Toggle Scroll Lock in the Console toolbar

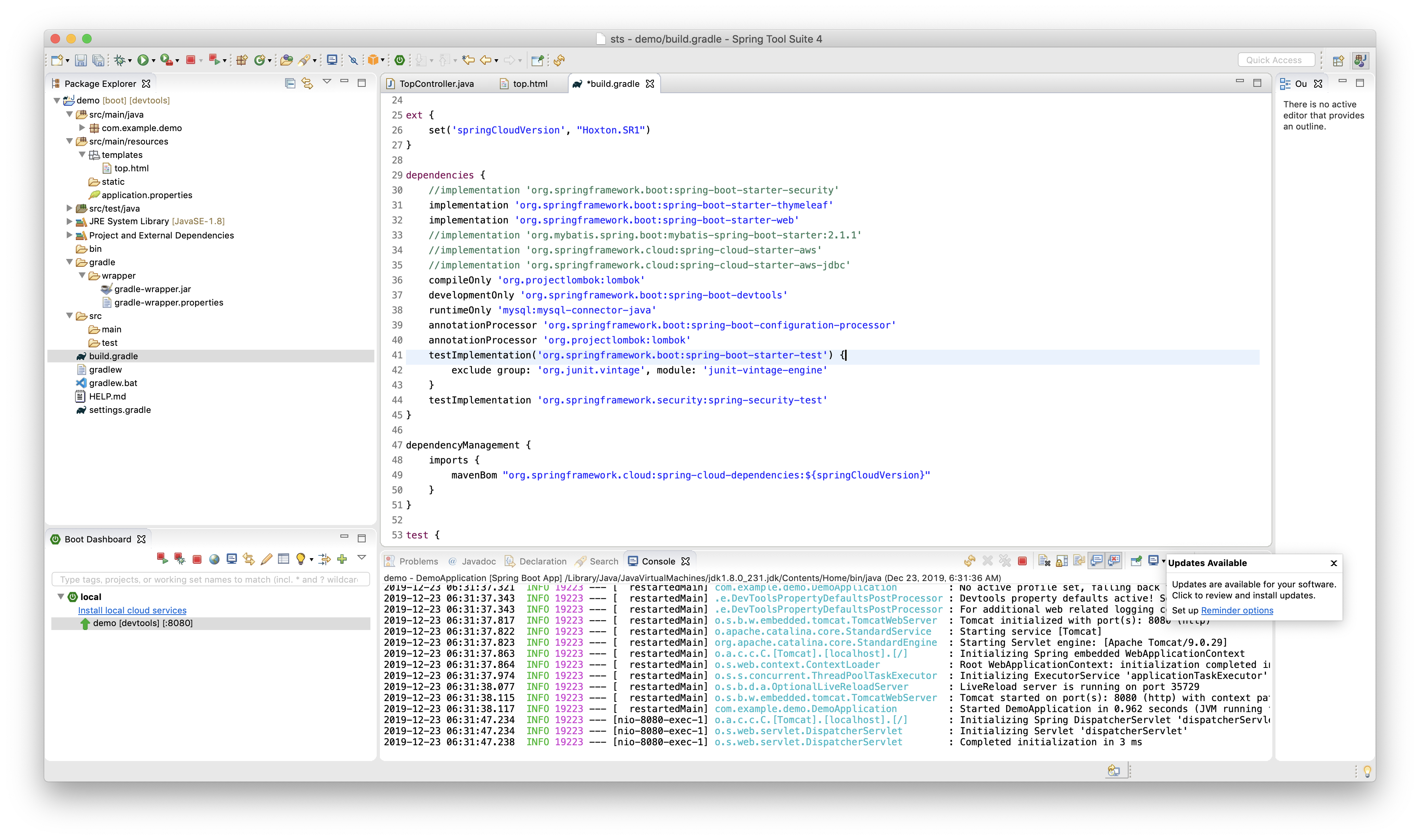point(1061,561)
